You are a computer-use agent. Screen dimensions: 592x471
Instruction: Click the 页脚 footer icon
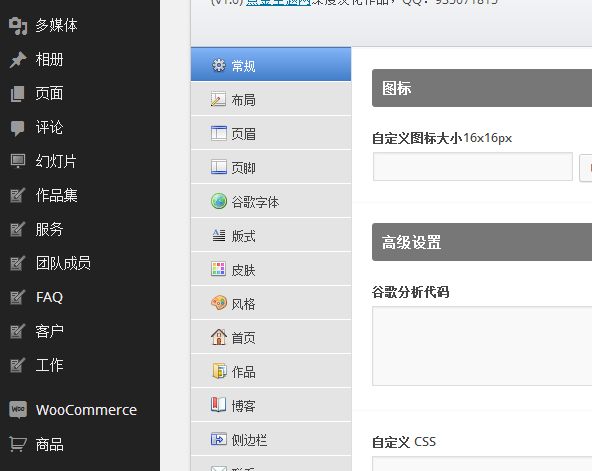point(219,167)
